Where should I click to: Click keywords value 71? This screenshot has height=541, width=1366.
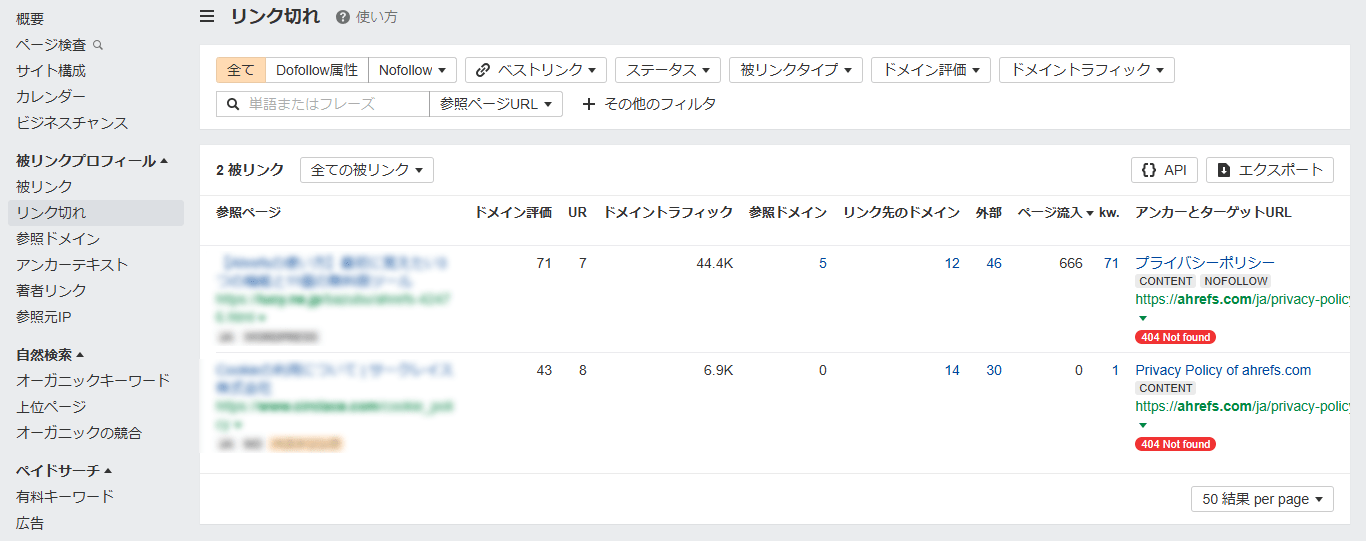1111,263
